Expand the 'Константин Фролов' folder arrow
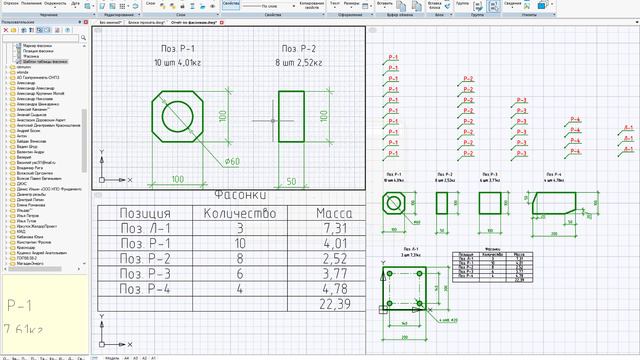The image size is (640, 360). pos(6,242)
